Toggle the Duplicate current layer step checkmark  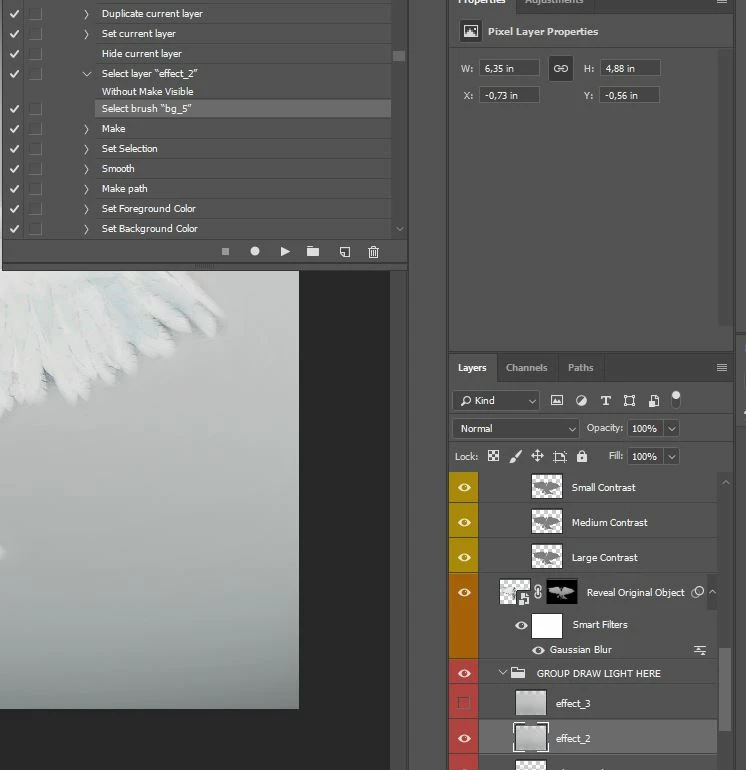pos(15,14)
